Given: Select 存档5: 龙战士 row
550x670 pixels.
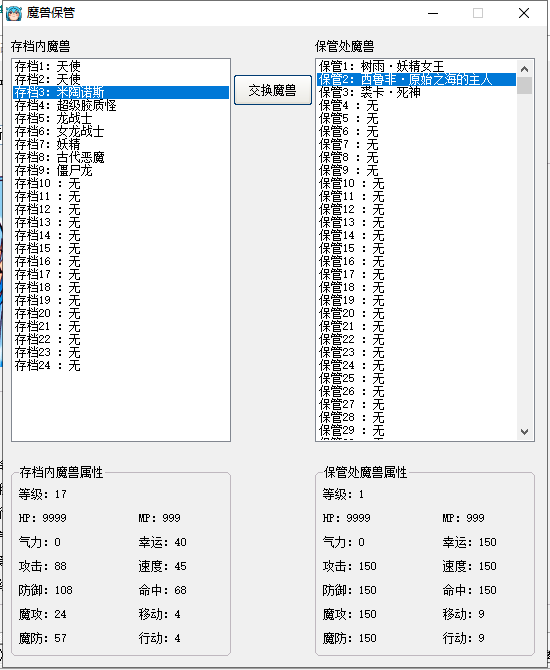Looking at the screenshot, I should click(121, 118).
